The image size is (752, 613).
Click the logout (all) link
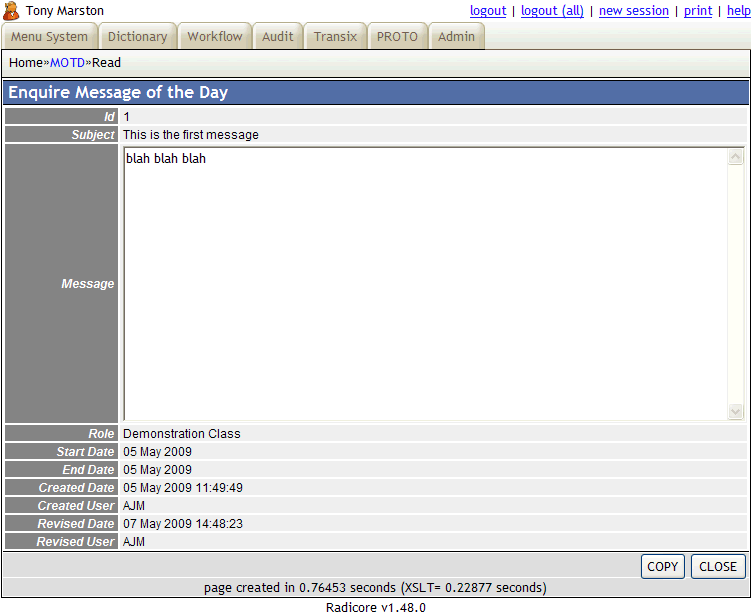pyautogui.click(x=552, y=11)
